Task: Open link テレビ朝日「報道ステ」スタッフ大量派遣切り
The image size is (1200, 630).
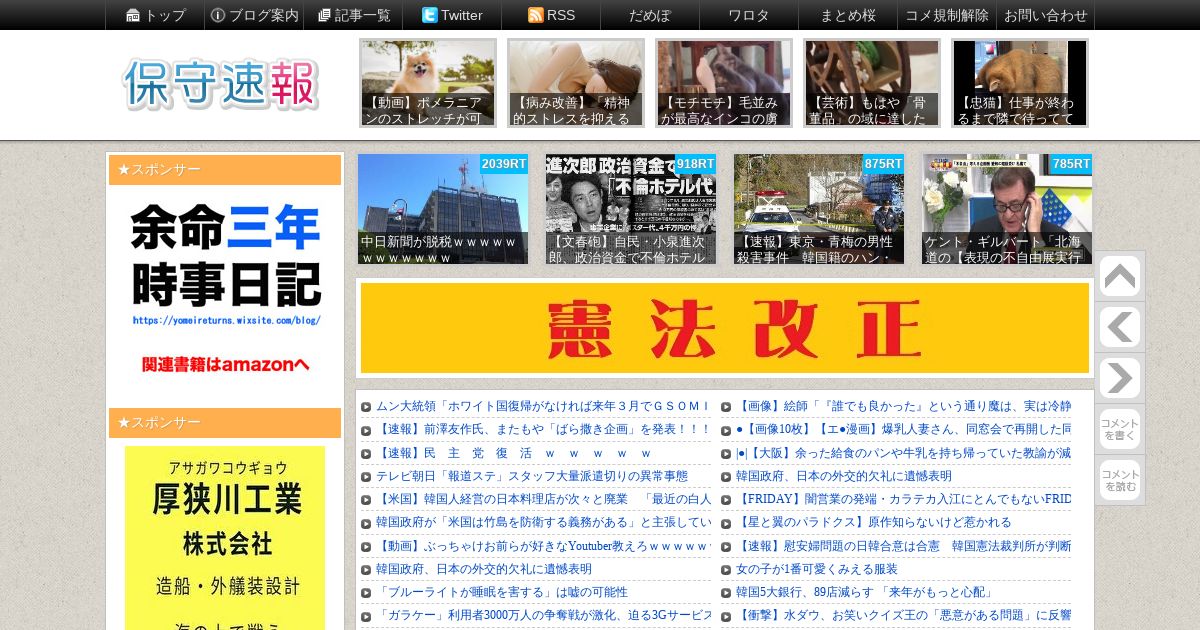Action: (x=532, y=476)
